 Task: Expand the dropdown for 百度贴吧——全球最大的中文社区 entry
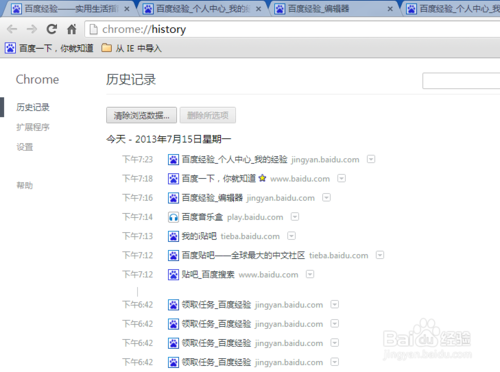coord(380,255)
